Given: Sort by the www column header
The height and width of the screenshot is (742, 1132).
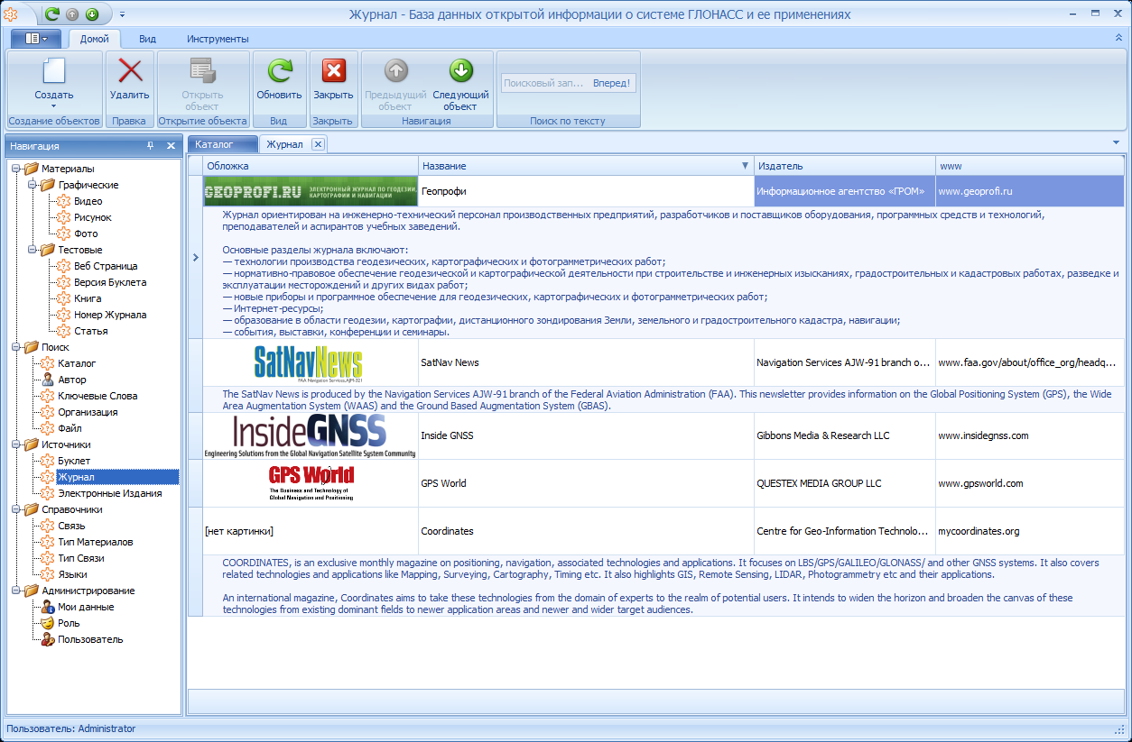Looking at the screenshot, I should tap(1029, 166).
